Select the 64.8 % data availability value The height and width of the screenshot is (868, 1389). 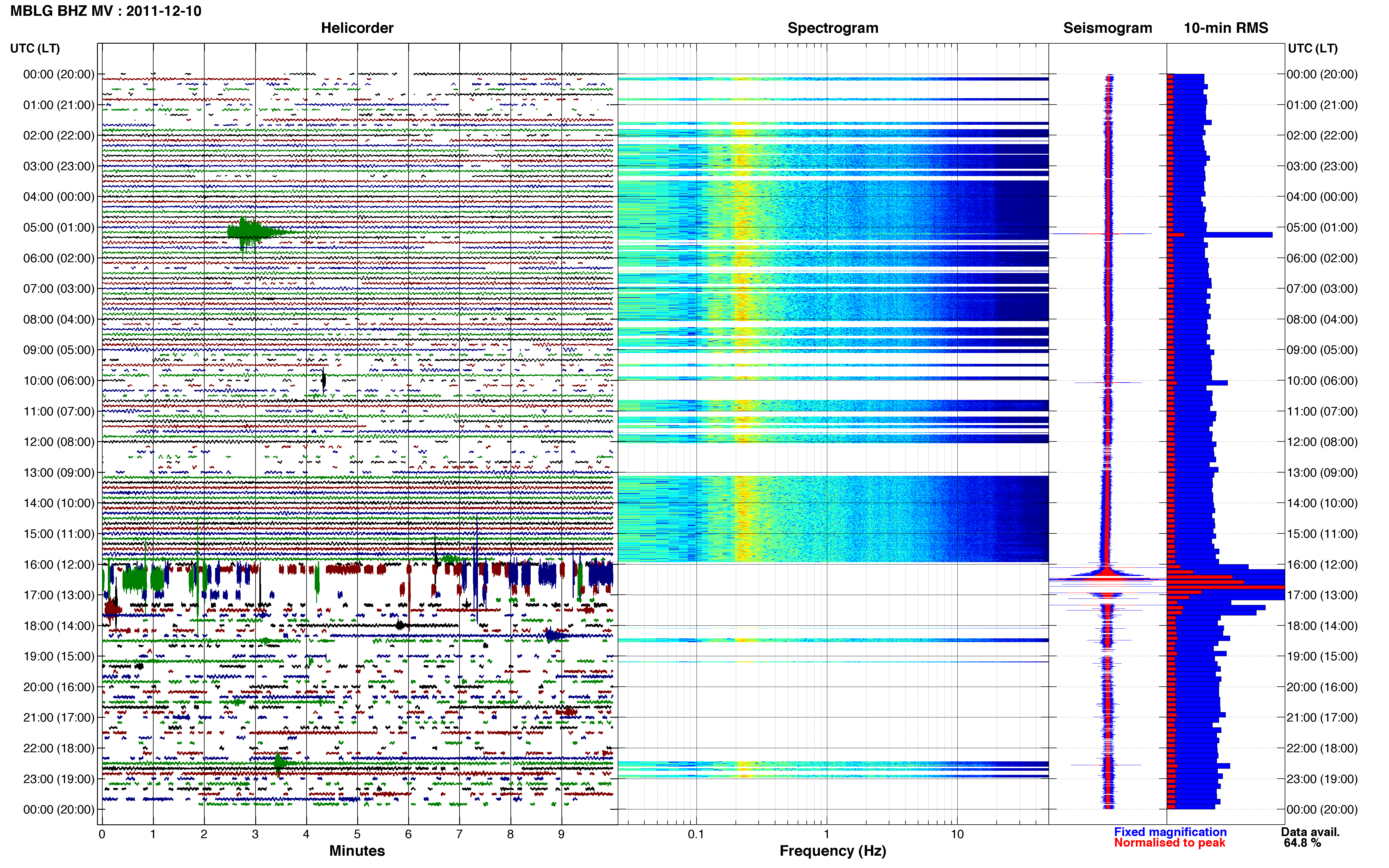[x=1302, y=843]
